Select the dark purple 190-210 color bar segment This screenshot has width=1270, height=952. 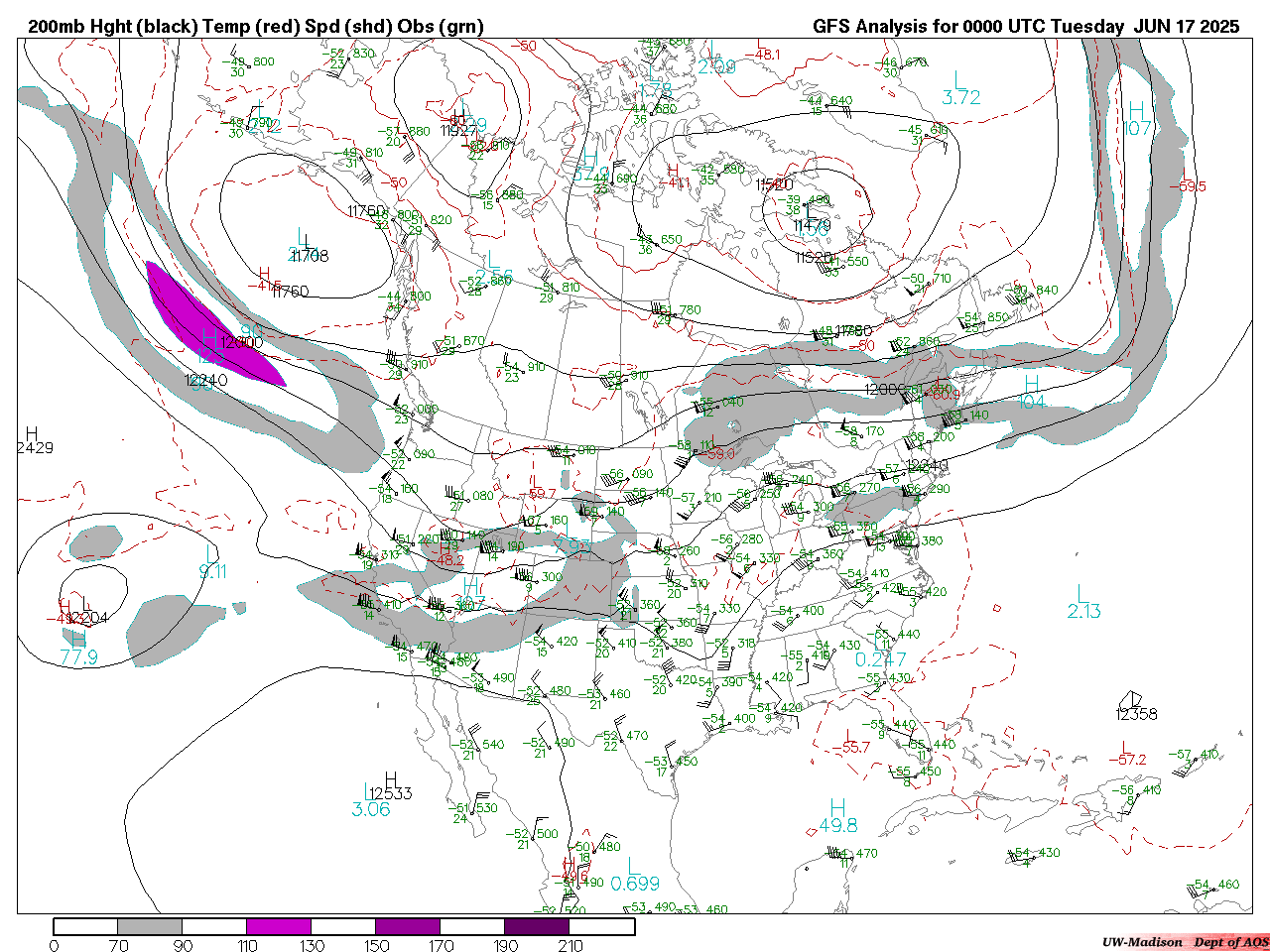coord(537,926)
